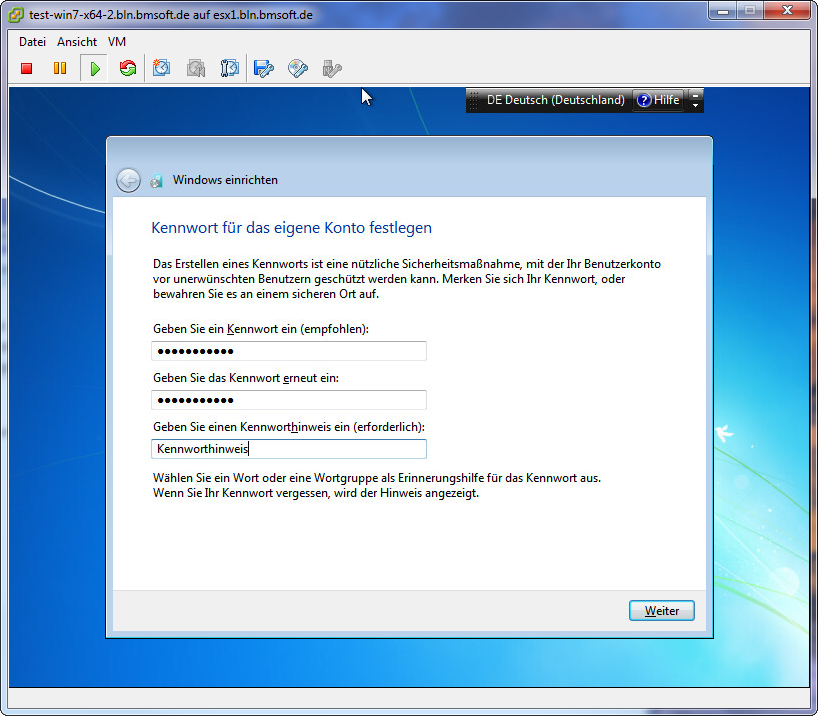Click the 'Windows einrichten' title text

tap(225, 180)
